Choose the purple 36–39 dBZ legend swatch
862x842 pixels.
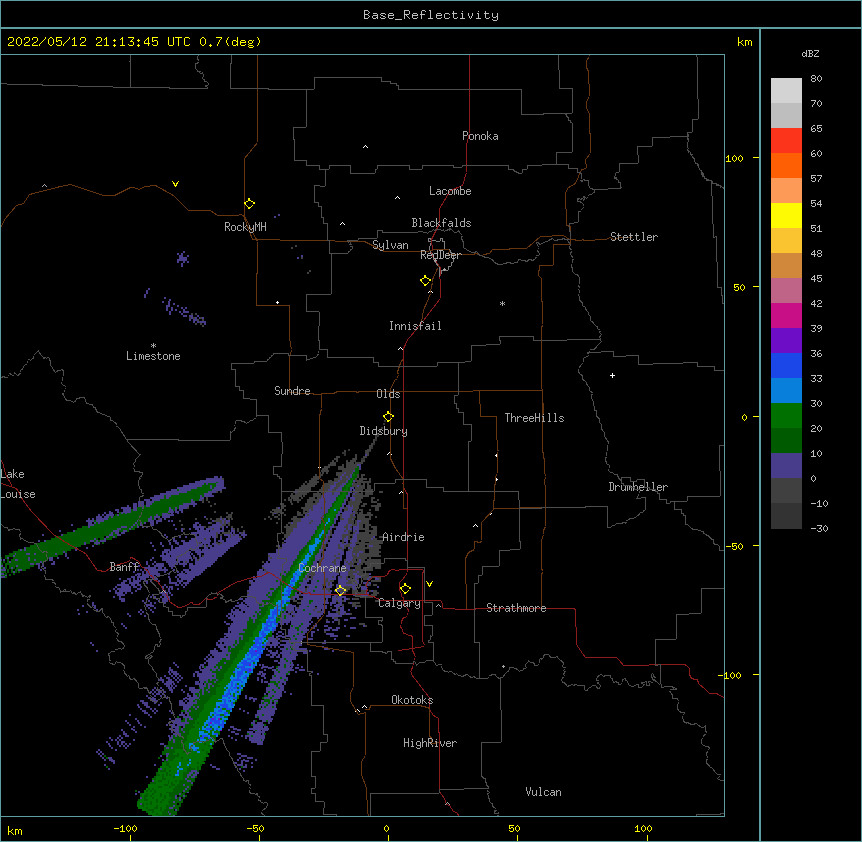786,340
